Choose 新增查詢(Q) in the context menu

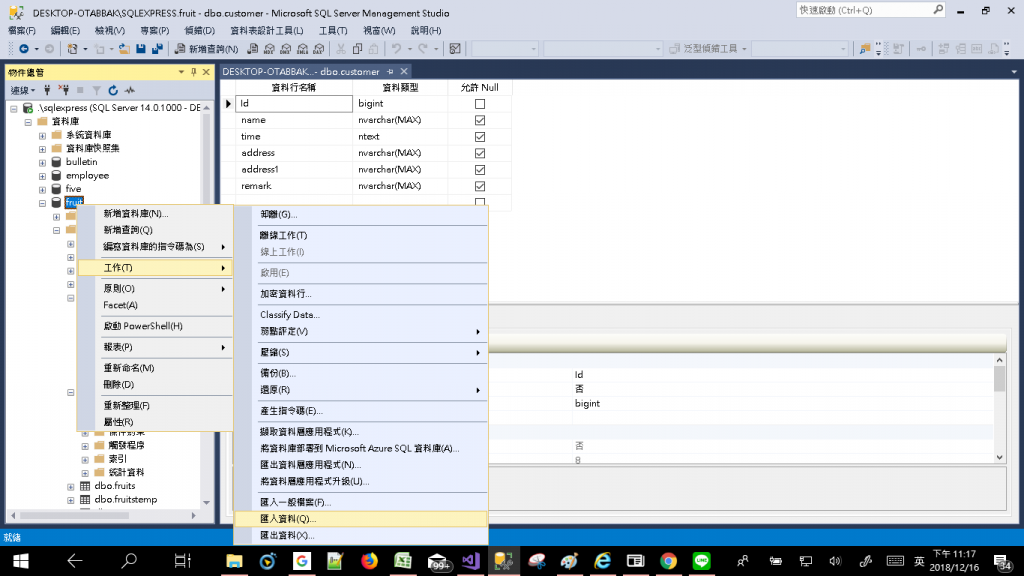155,230
